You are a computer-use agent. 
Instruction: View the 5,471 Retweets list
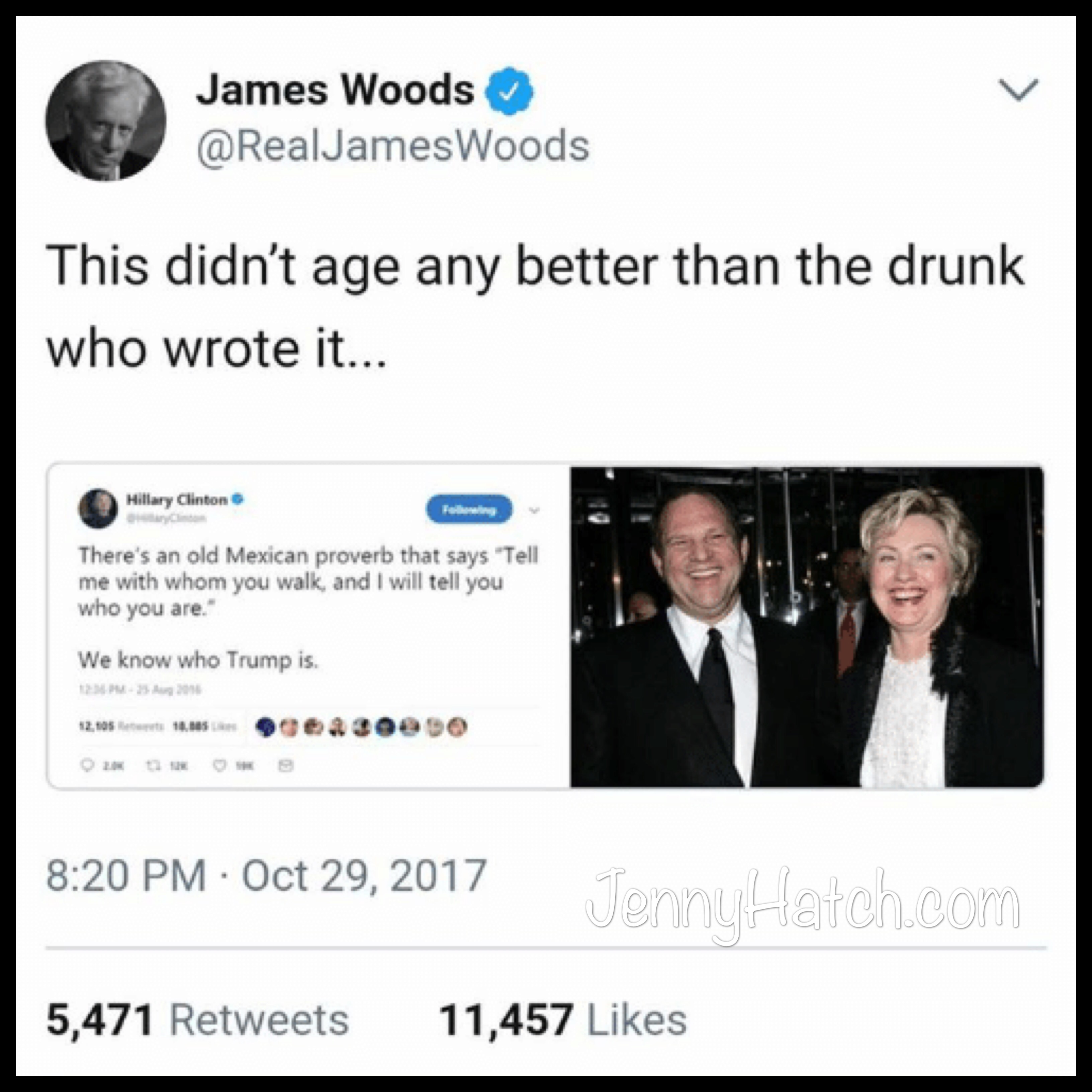click(198, 1021)
